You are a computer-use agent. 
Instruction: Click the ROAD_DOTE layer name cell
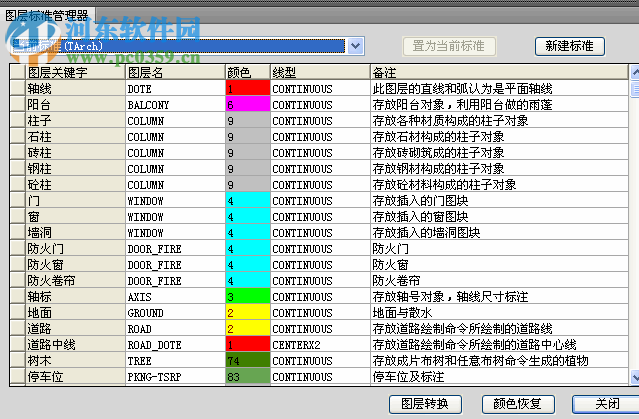[175, 345]
